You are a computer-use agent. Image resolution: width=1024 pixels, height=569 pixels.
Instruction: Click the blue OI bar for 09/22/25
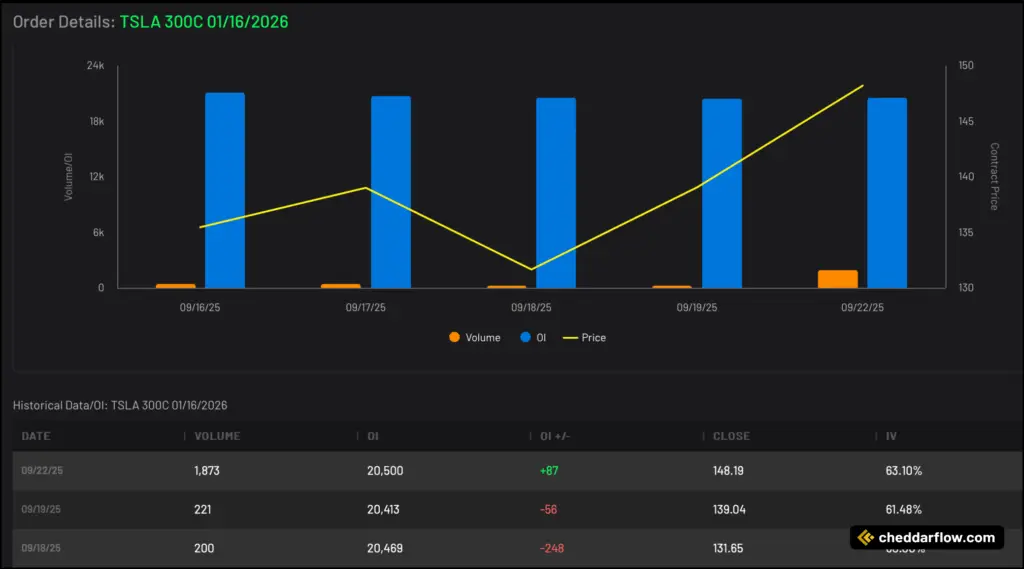tap(888, 193)
